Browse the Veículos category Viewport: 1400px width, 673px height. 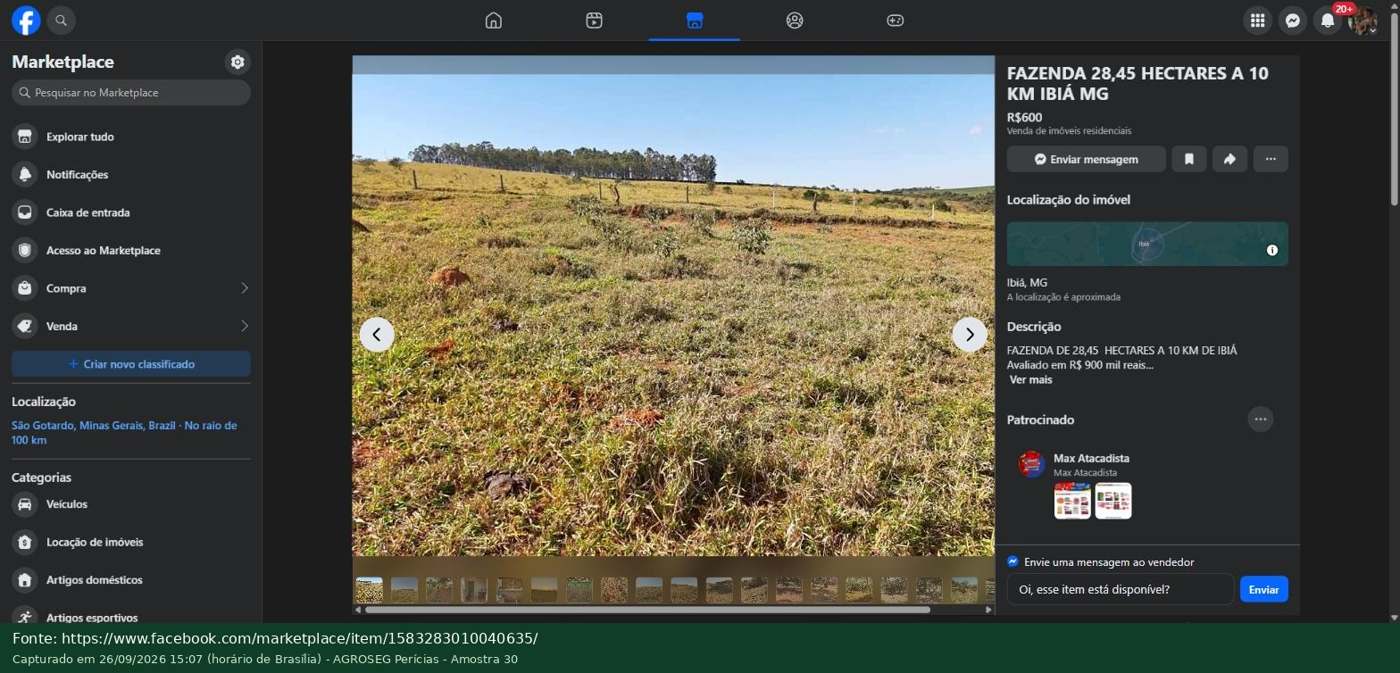click(x=131, y=504)
